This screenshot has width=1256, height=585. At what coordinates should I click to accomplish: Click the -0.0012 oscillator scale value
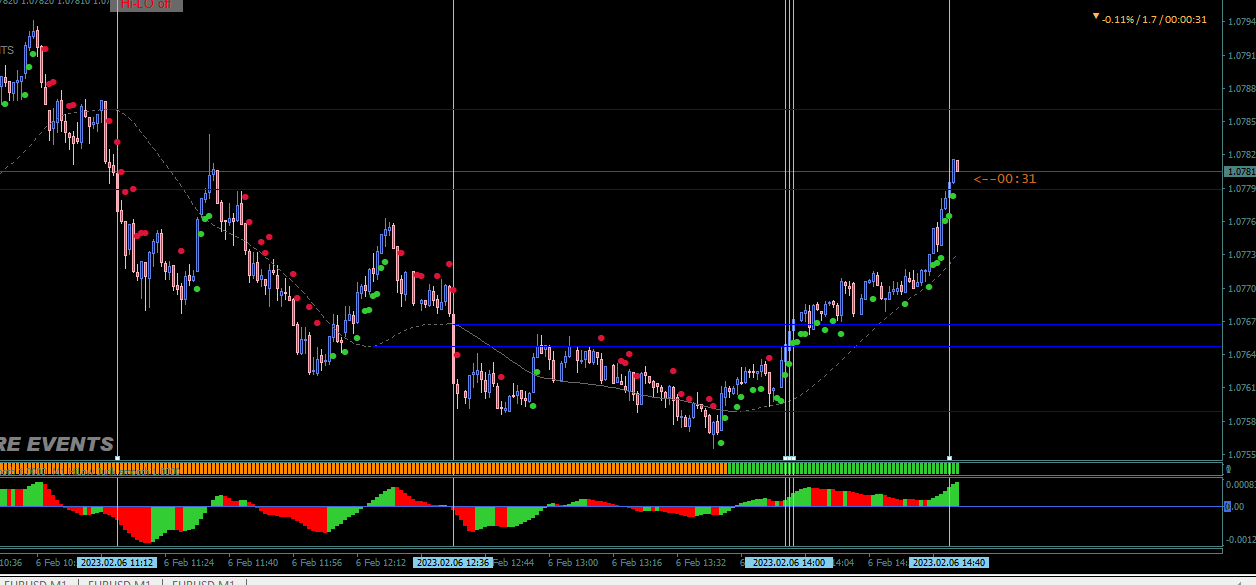[1240, 539]
